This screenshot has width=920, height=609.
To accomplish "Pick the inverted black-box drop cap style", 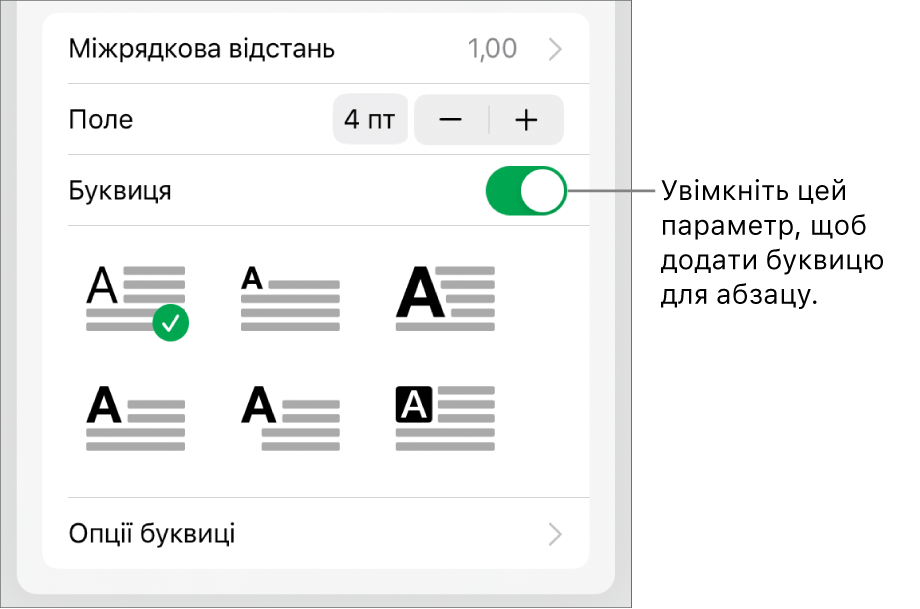I will [445, 418].
